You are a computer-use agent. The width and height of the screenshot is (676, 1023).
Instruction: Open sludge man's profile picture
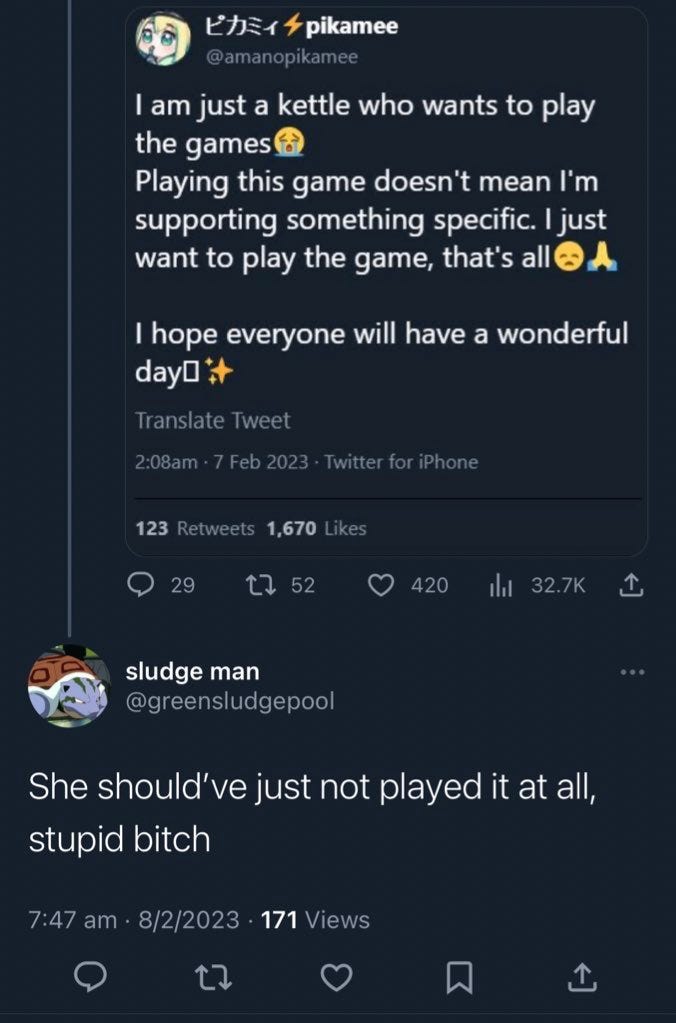(x=69, y=686)
